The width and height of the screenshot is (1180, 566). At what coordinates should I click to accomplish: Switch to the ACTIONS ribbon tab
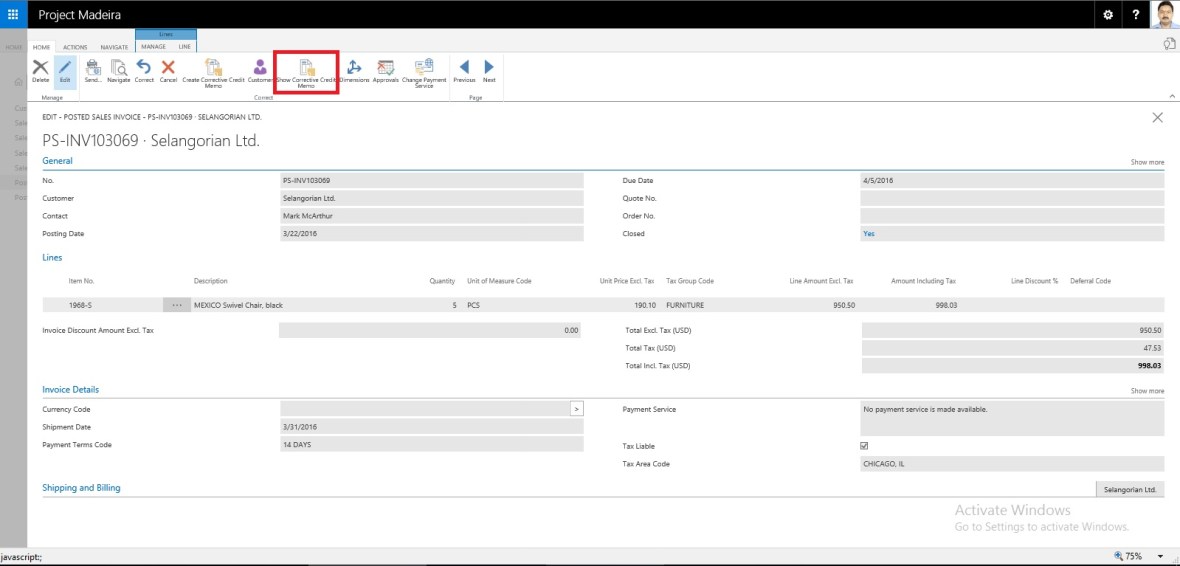click(x=75, y=47)
